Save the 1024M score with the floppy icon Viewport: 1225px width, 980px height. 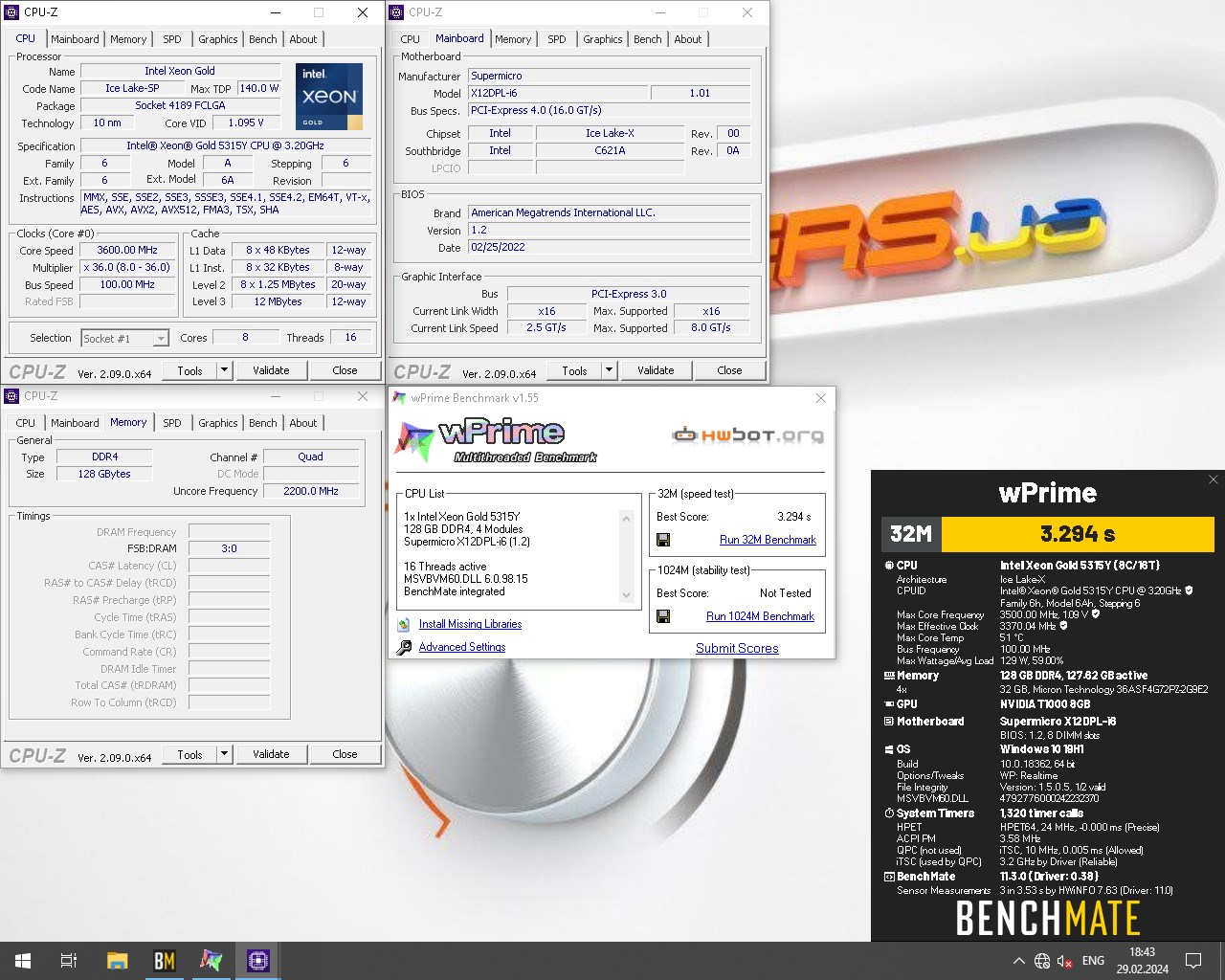(662, 616)
